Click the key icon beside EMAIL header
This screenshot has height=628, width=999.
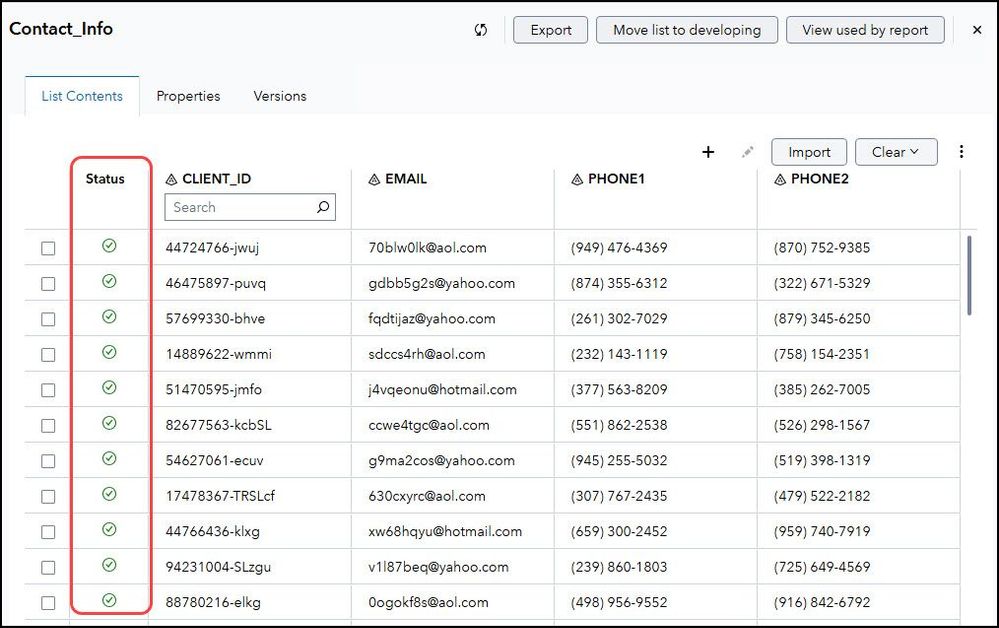(375, 179)
